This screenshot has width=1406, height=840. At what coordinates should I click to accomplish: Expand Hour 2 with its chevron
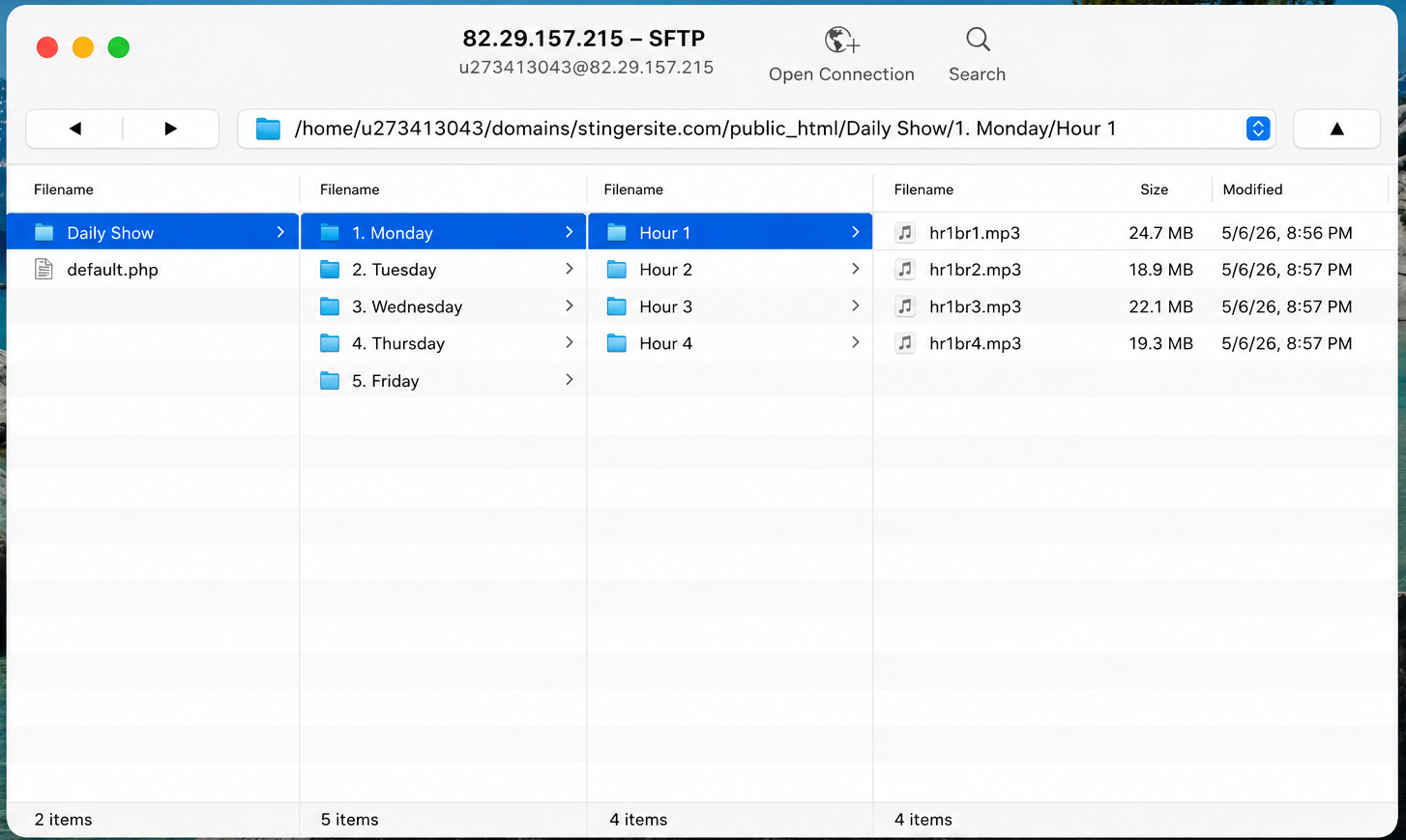click(x=855, y=269)
